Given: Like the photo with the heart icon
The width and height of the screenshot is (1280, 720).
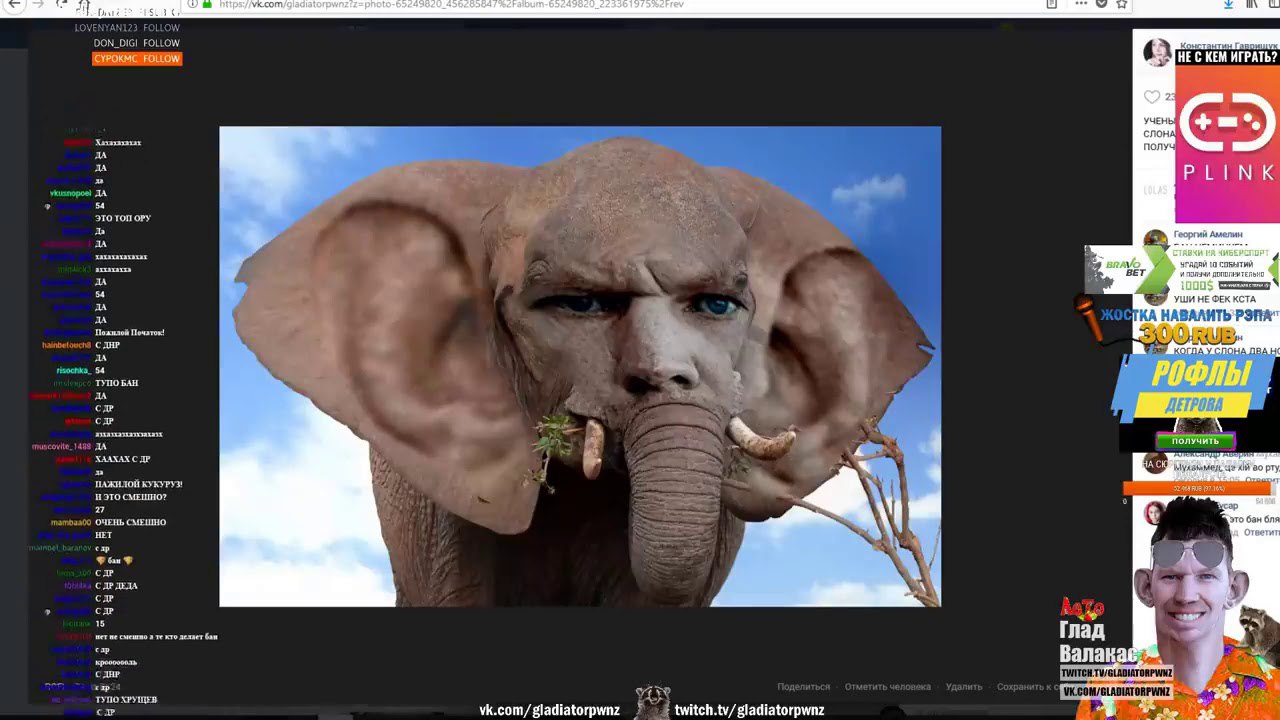Looking at the screenshot, I should pos(1152,97).
